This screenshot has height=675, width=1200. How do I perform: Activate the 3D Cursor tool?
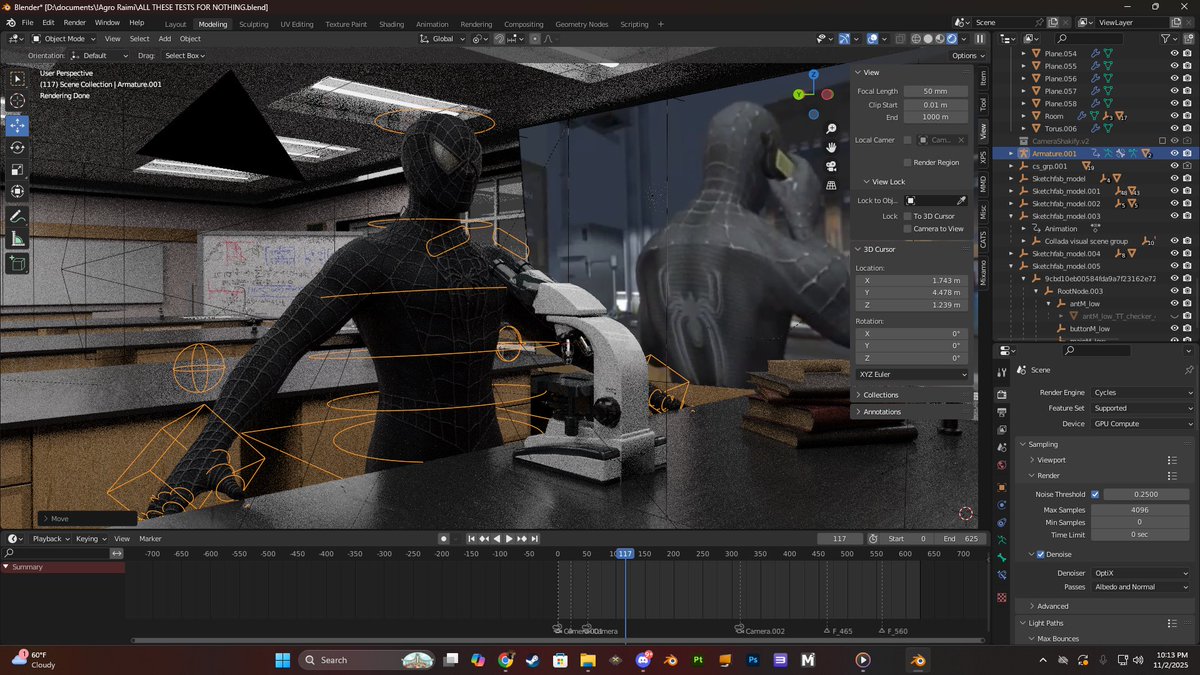click(x=18, y=101)
